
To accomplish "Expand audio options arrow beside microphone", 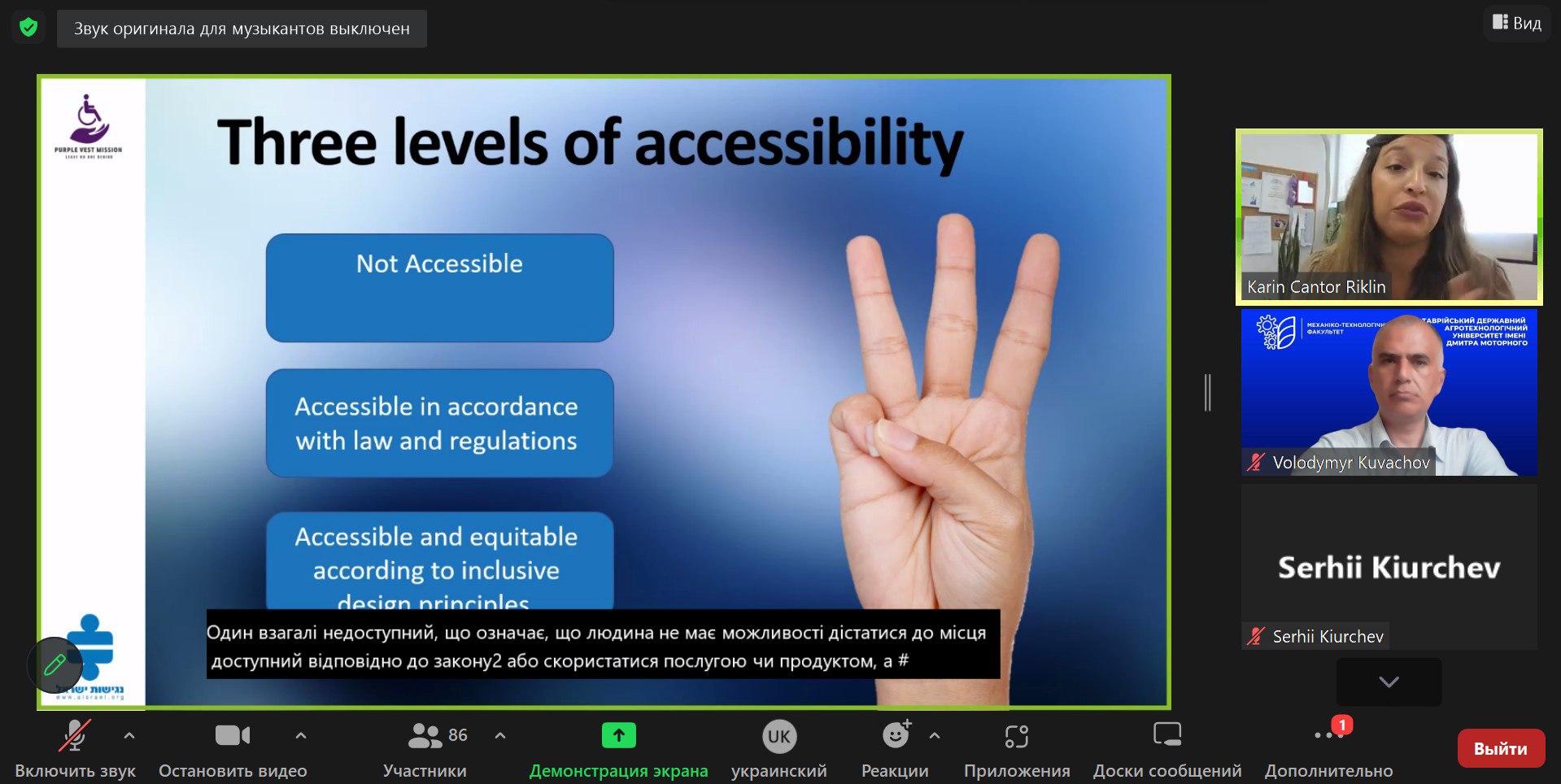I will [x=129, y=735].
